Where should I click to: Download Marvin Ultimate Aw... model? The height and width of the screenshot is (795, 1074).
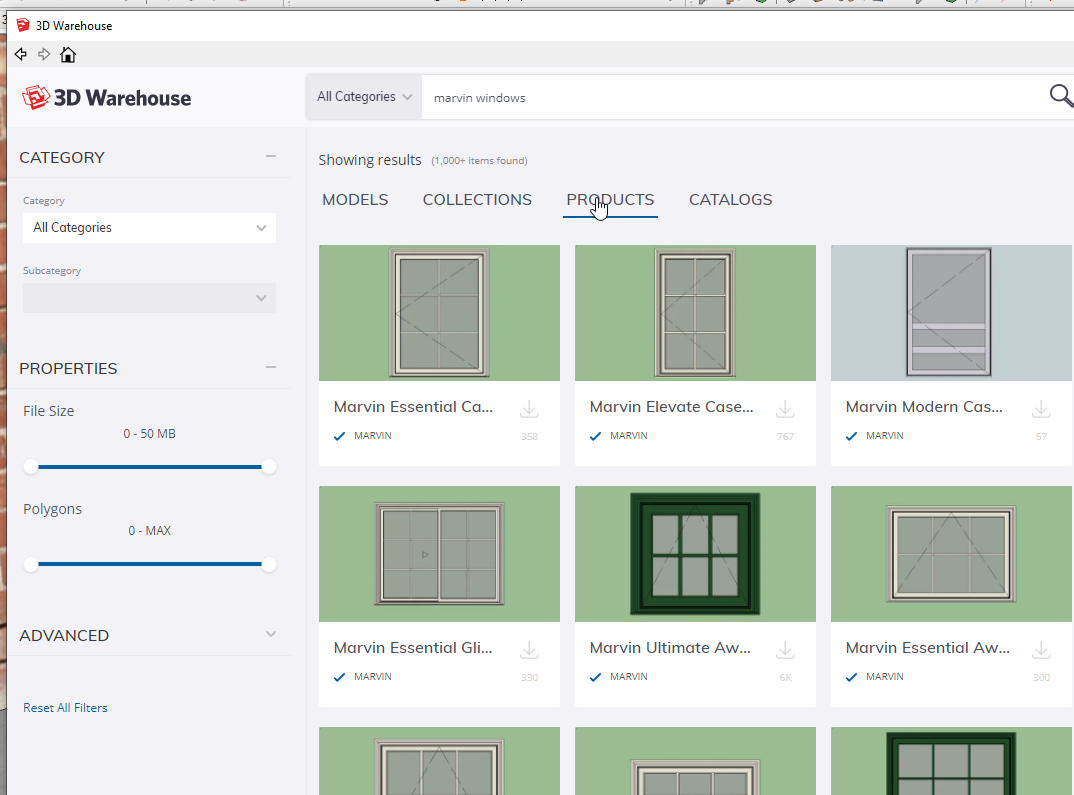(x=785, y=650)
